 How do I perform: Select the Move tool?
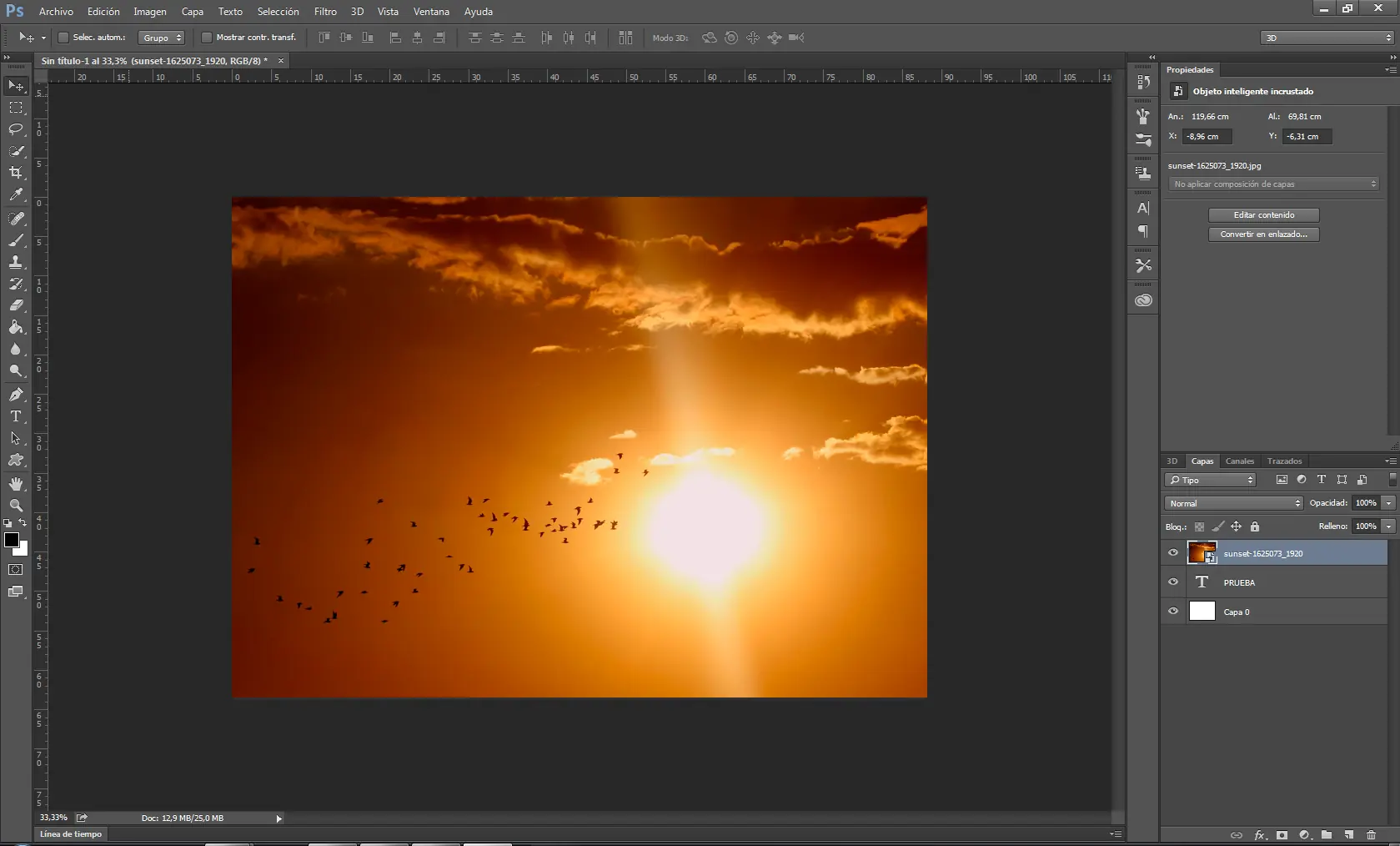tap(16, 86)
